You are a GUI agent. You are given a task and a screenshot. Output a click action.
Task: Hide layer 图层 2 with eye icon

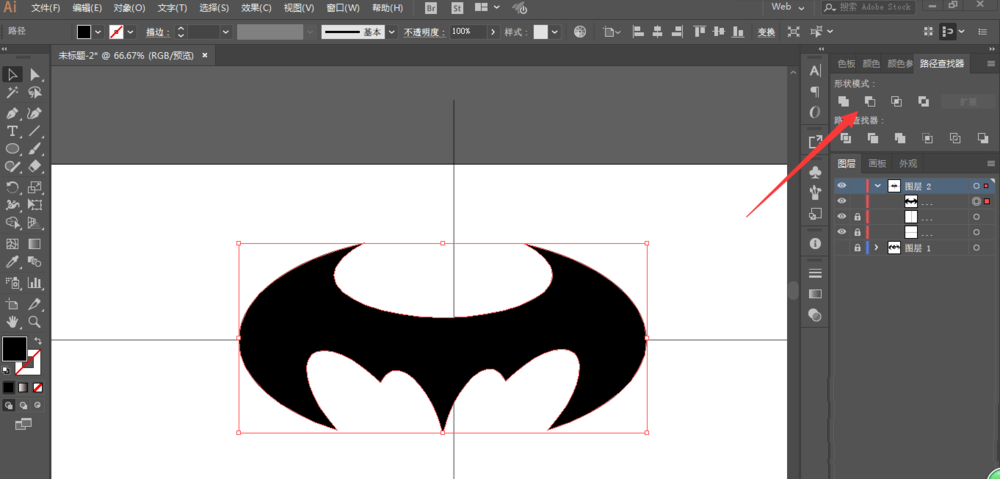point(842,186)
